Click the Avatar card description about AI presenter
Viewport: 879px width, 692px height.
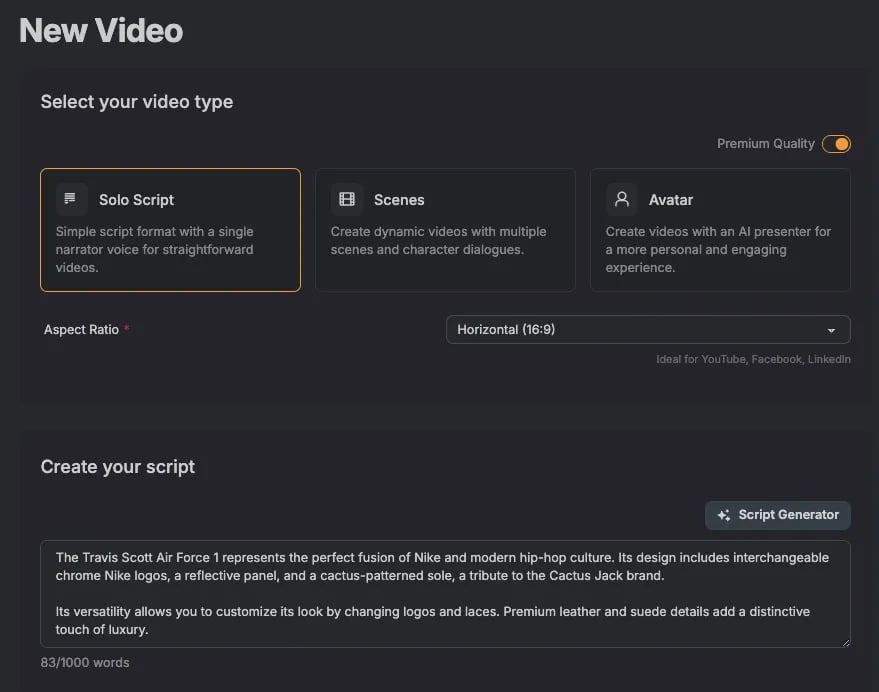coord(718,249)
